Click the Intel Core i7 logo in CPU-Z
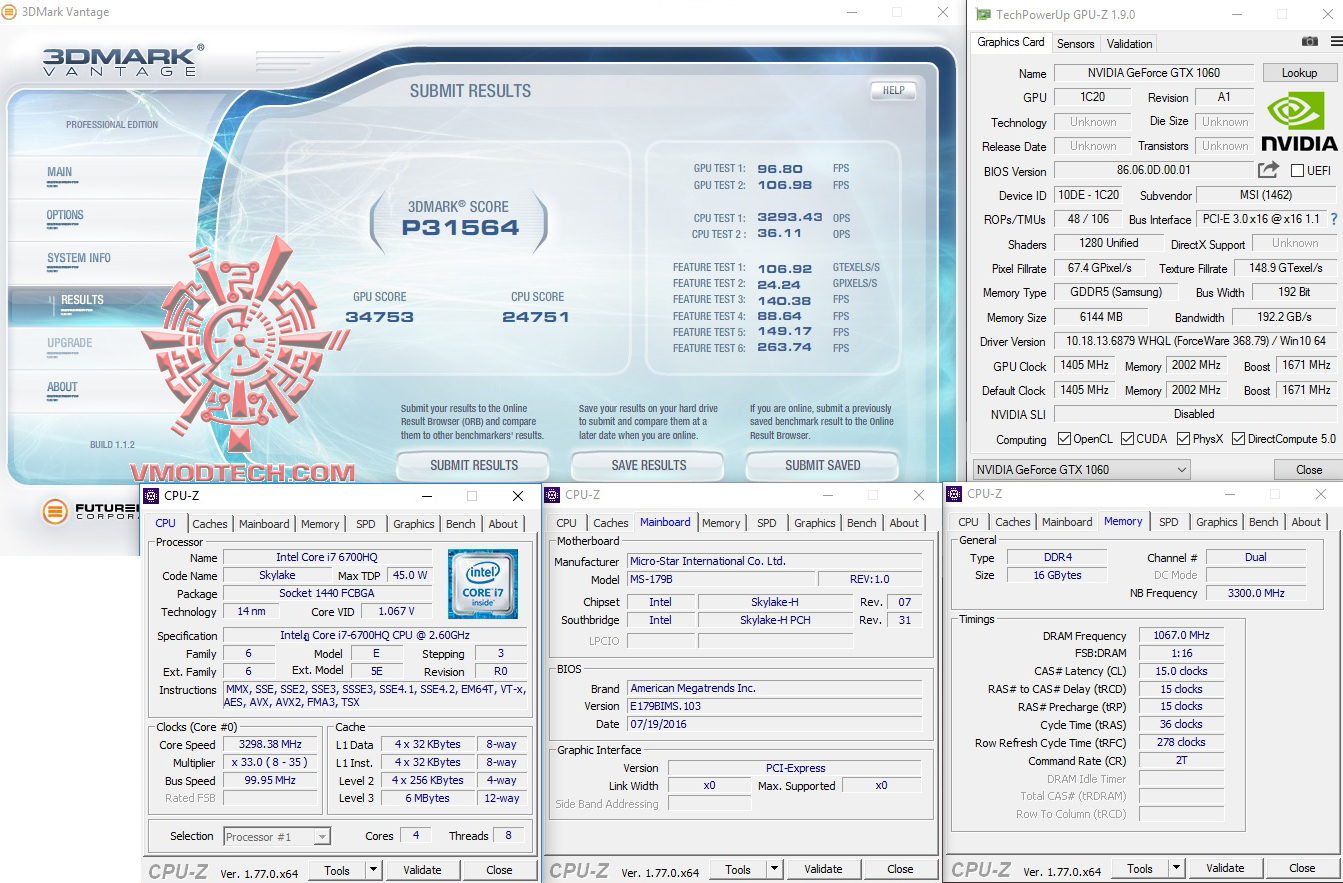 pos(483,583)
